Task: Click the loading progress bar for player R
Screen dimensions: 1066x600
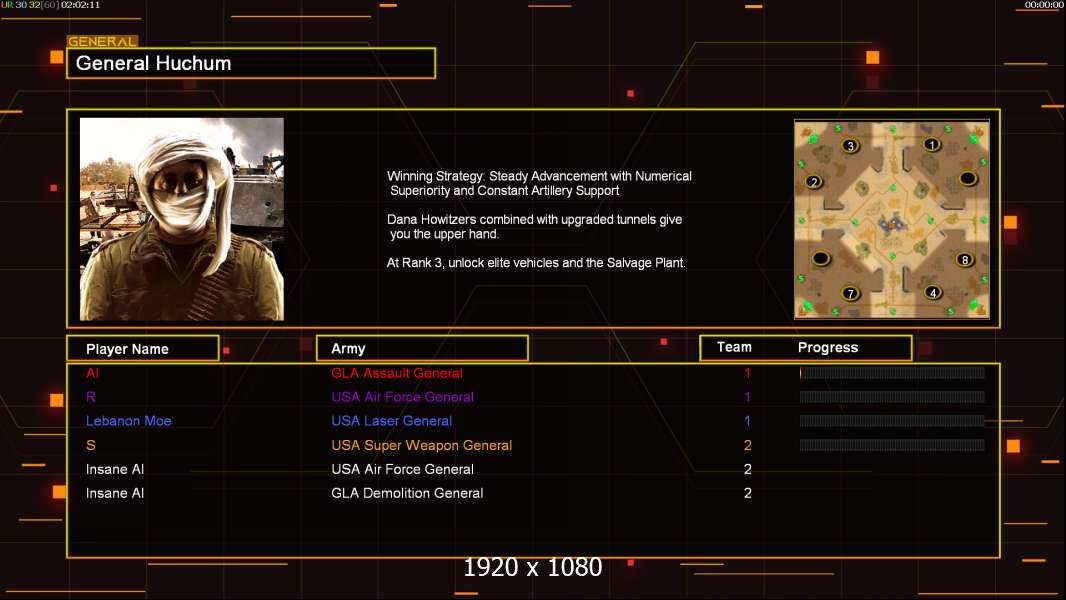Action: click(891, 397)
